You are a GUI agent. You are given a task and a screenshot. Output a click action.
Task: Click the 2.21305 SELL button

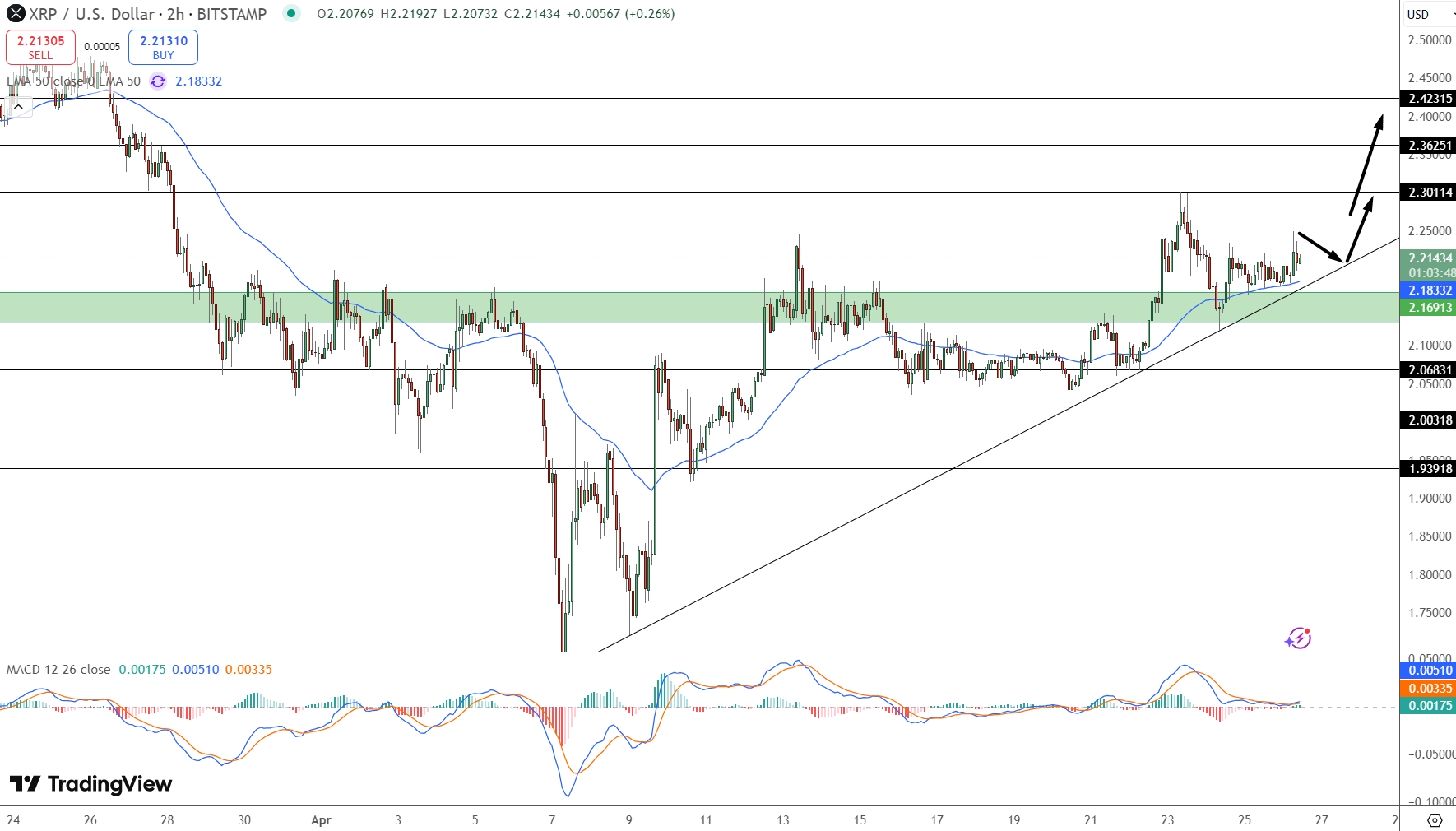40,48
